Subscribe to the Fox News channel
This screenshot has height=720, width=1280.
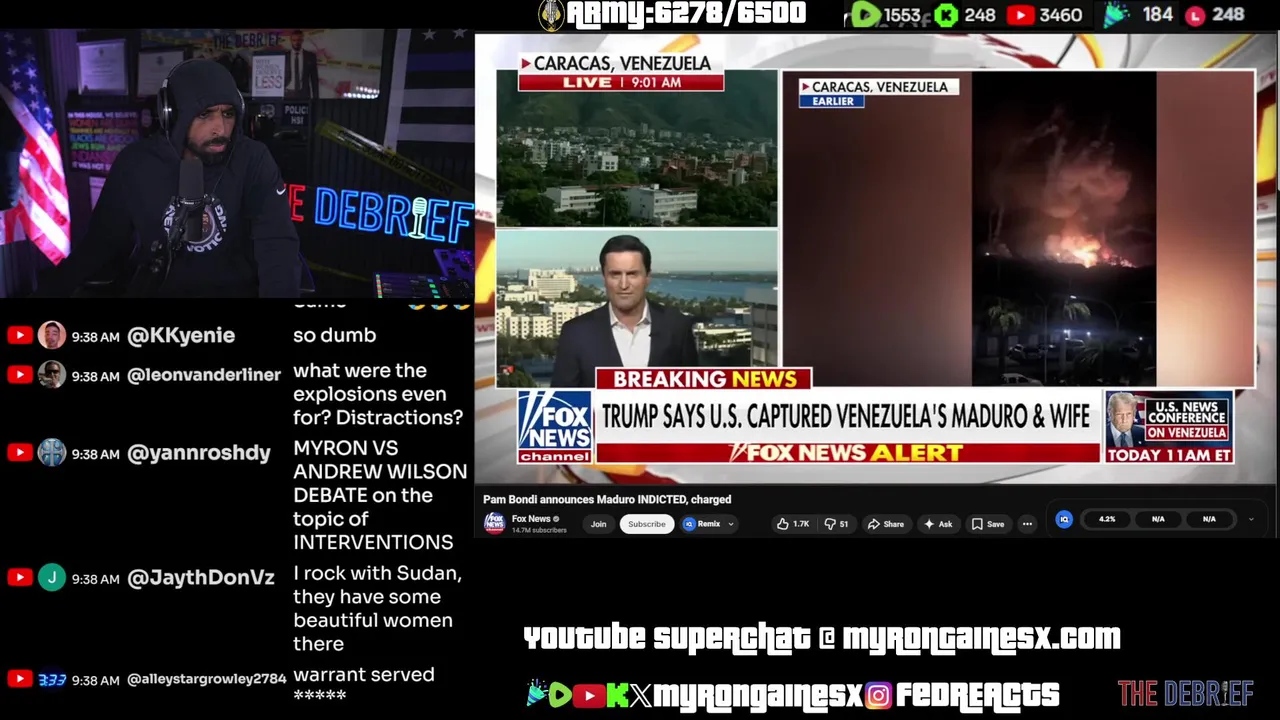point(646,524)
